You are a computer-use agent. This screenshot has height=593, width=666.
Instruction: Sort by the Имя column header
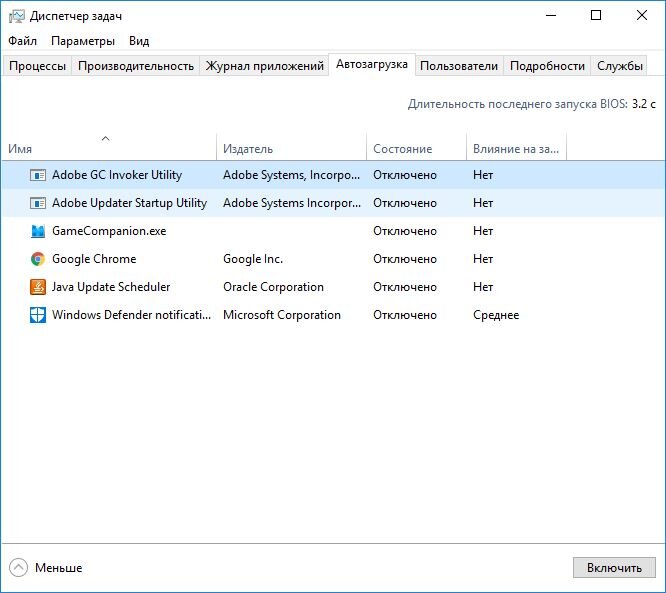click(110, 149)
